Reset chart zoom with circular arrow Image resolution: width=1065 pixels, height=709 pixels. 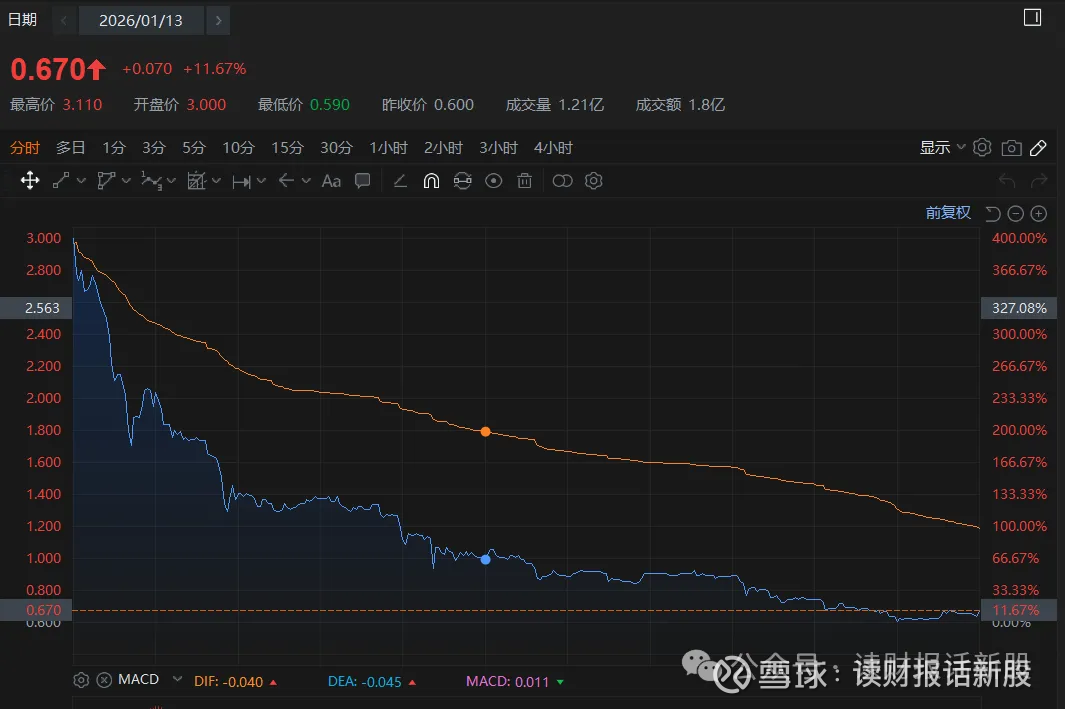point(992,214)
